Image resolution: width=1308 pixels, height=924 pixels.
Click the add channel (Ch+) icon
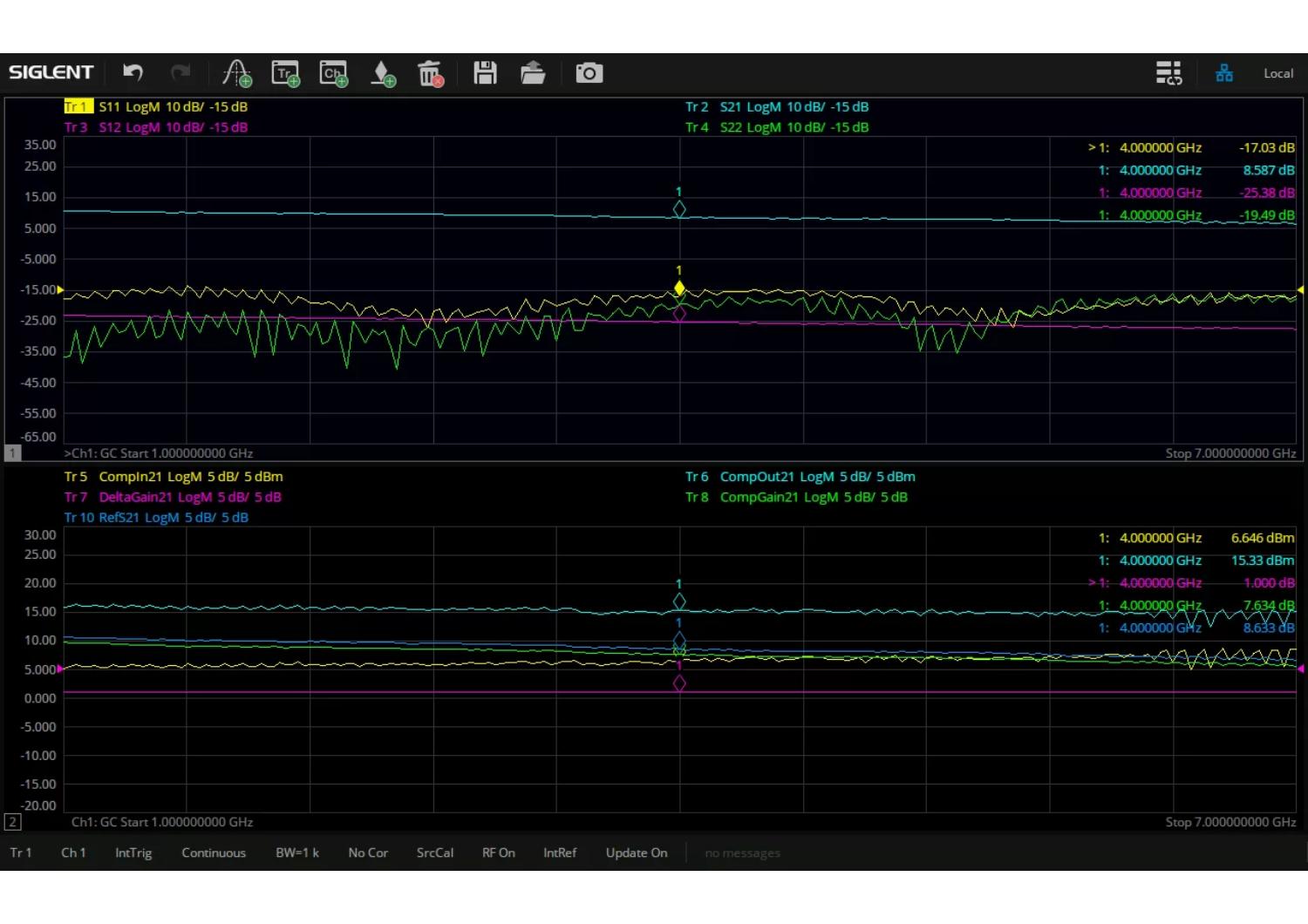[333, 73]
